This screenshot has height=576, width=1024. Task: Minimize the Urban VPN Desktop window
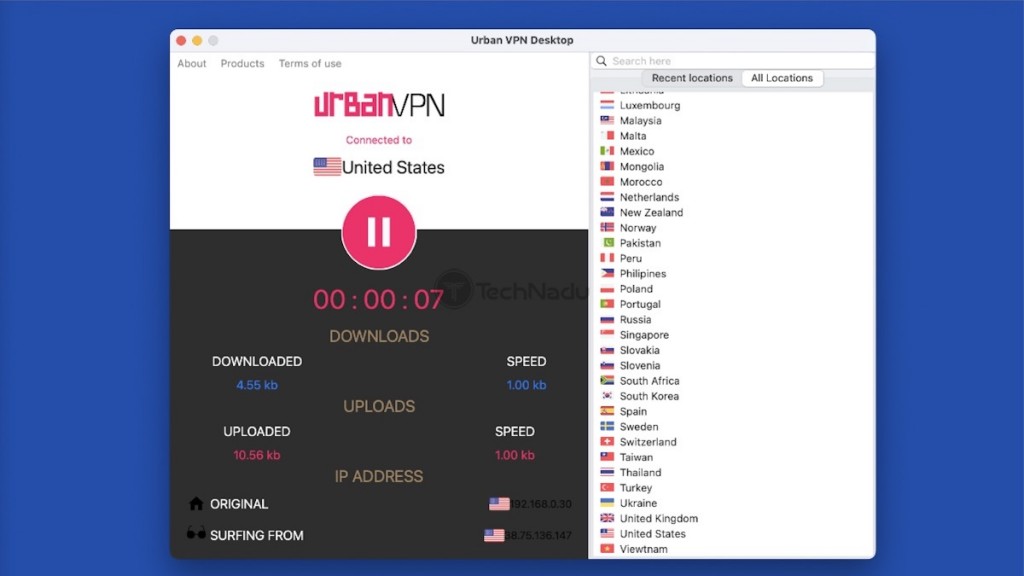pyautogui.click(x=197, y=40)
